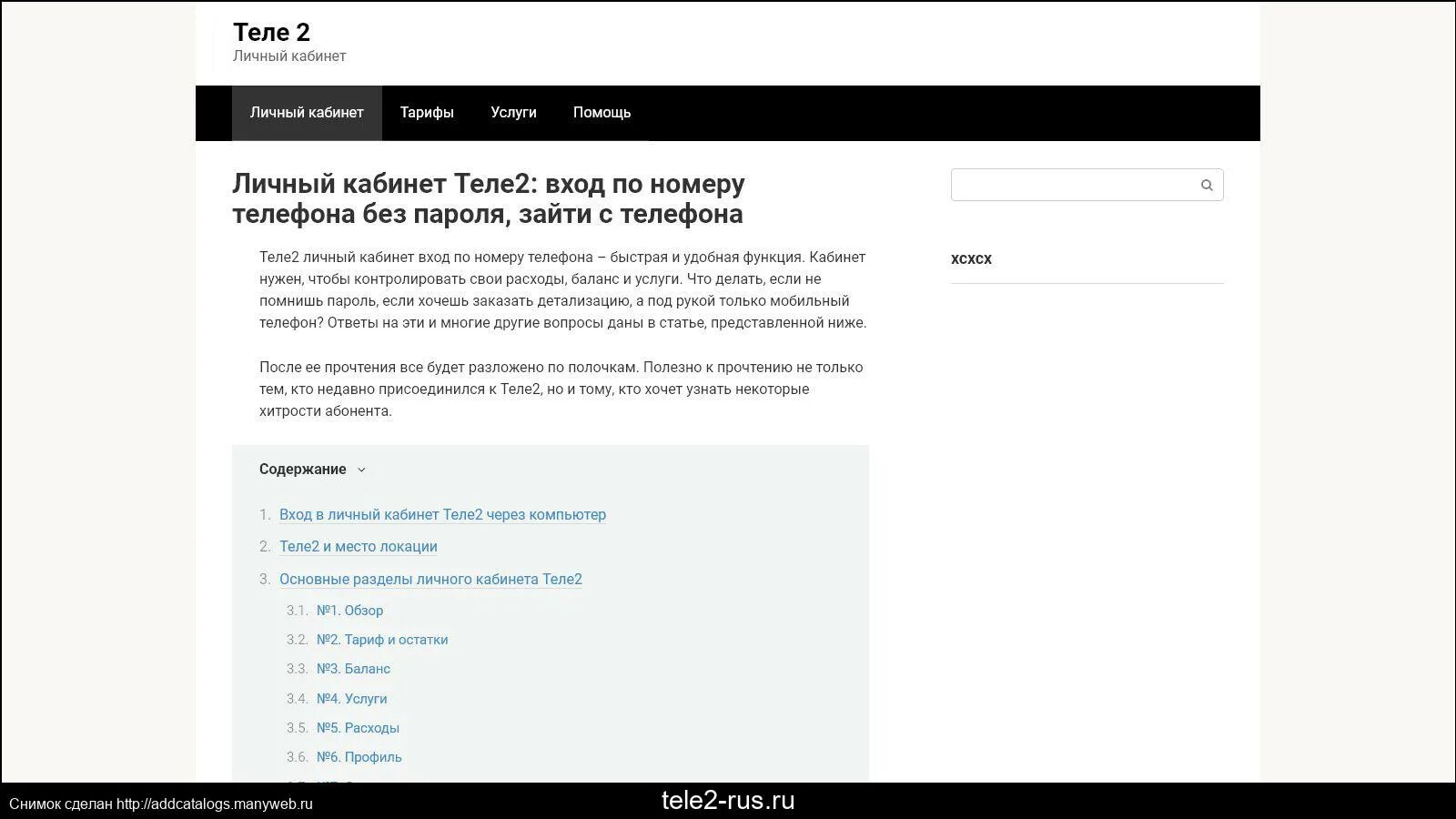Viewport: 1456px width, 819px height.
Task: Open the Помощь menu item
Action: [x=602, y=113]
